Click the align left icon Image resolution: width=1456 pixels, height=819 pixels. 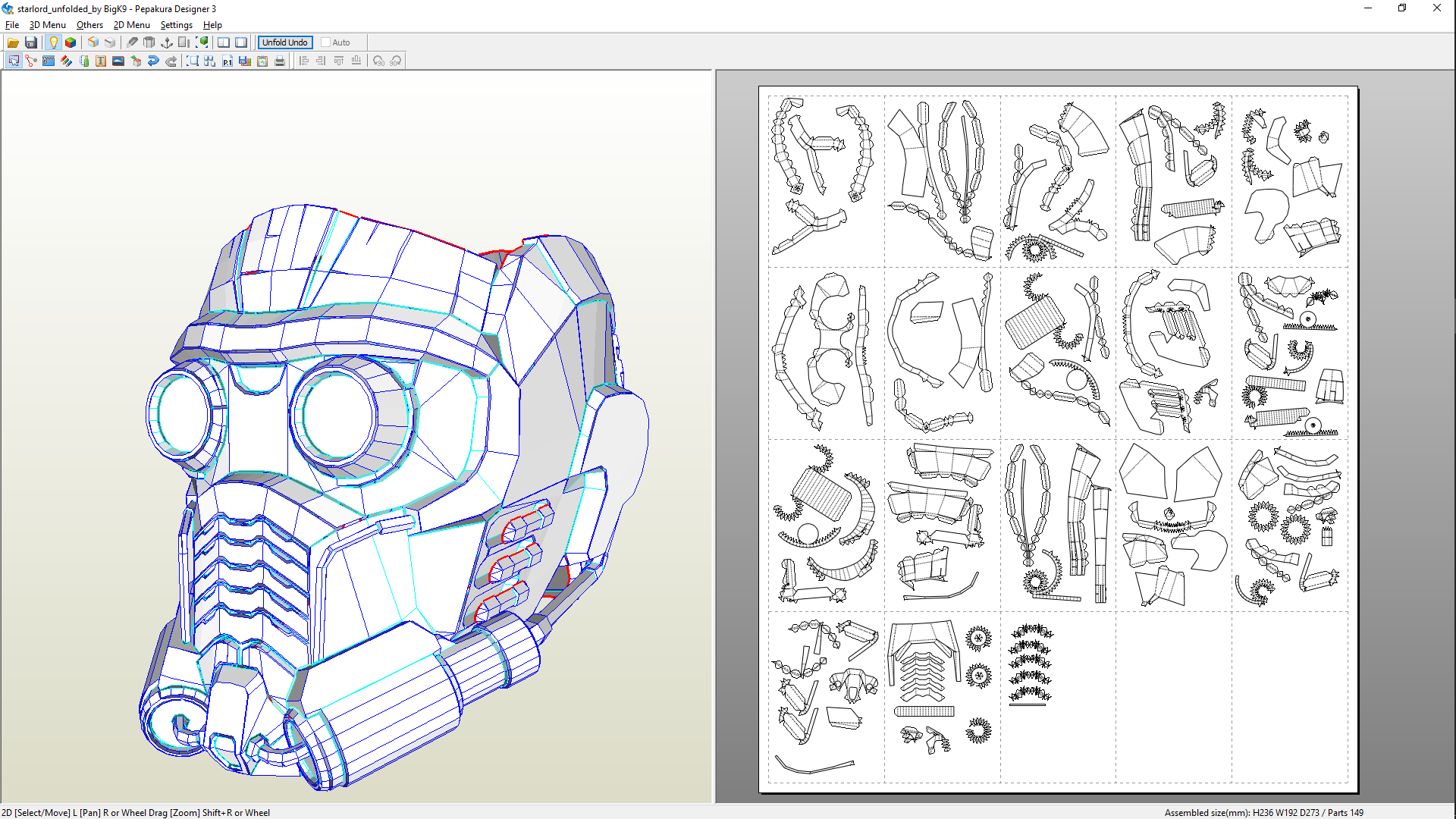(x=303, y=61)
